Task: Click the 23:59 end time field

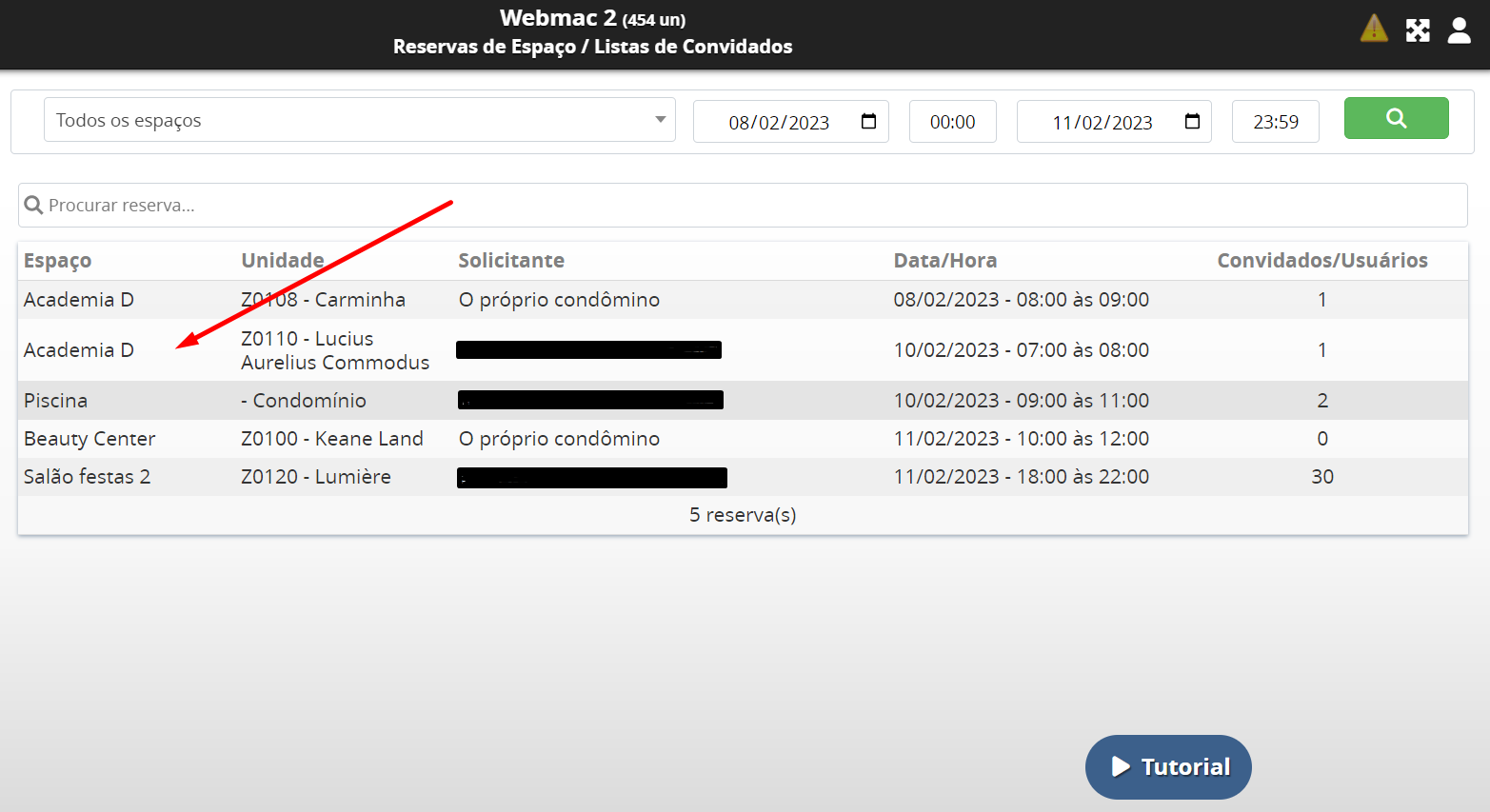Action: (x=1275, y=122)
